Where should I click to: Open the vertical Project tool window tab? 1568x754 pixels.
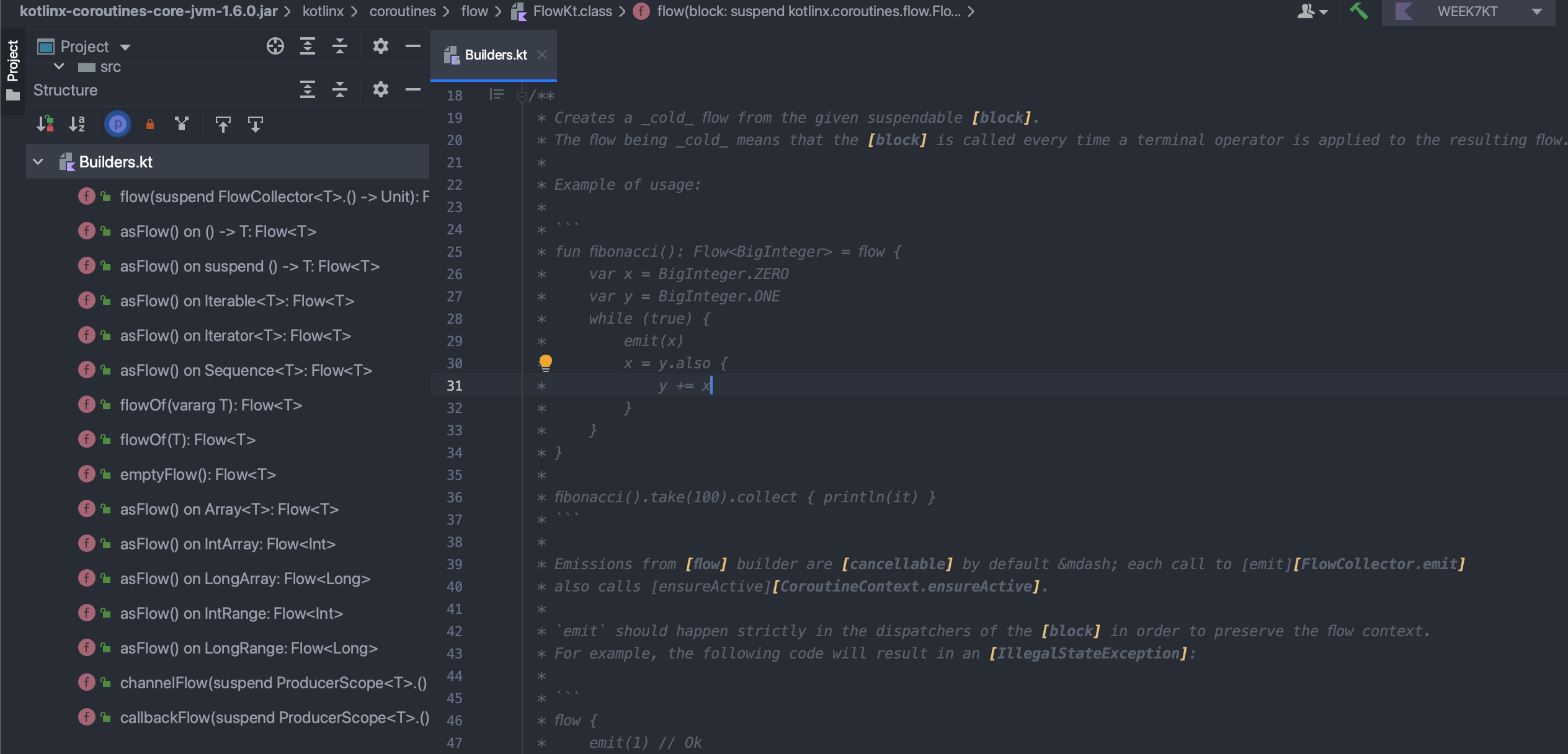pyautogui.click(x=12, y=61)
